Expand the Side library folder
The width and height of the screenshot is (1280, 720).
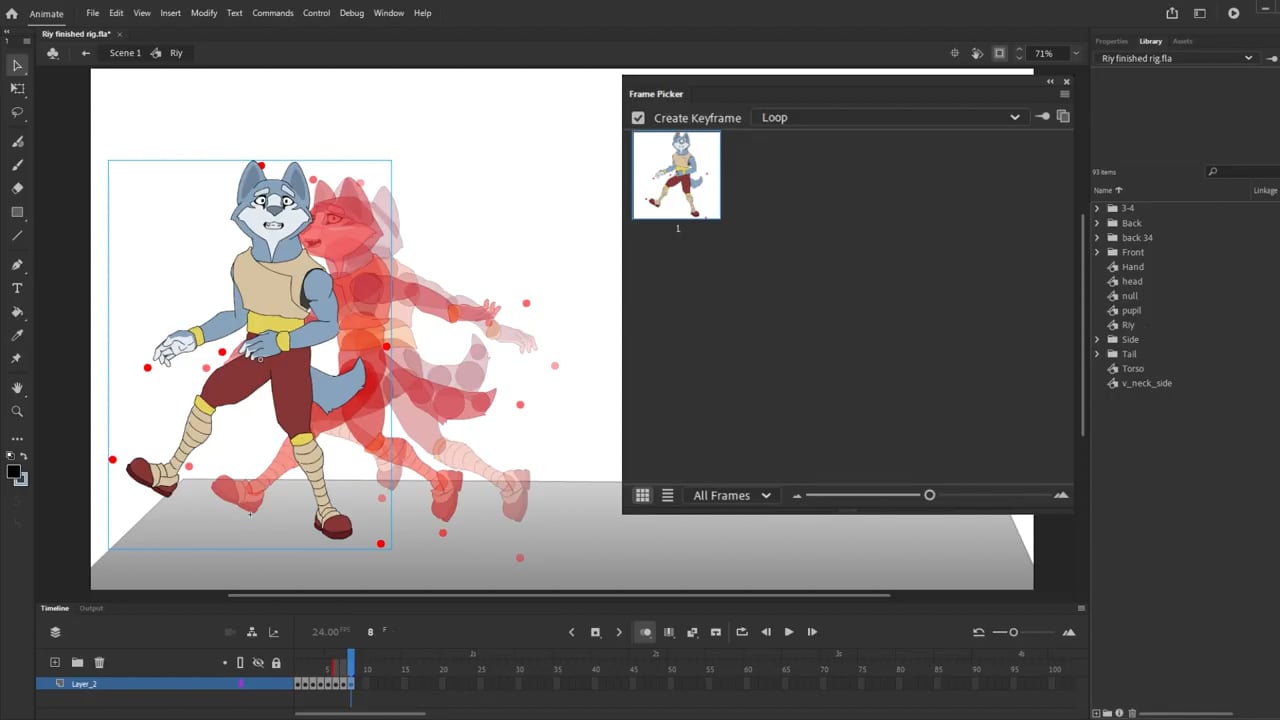1097,339
